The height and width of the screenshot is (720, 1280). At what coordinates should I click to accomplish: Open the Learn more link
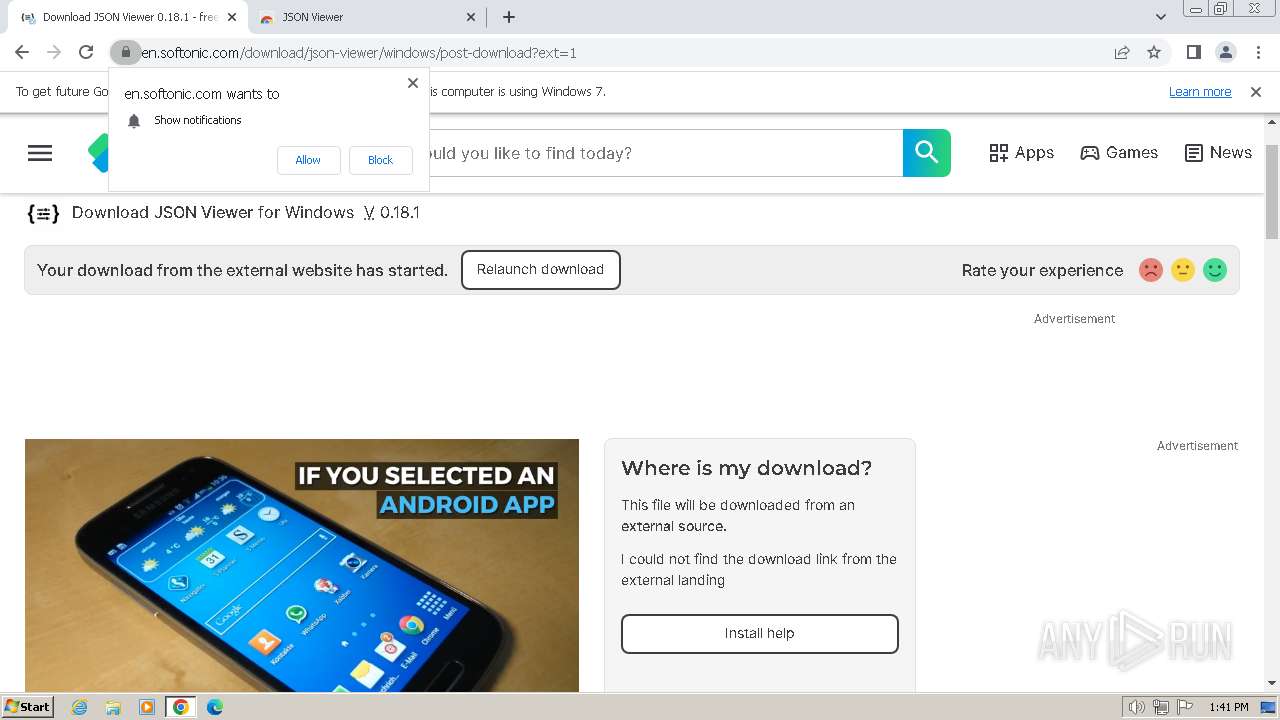pos(1200,92)
